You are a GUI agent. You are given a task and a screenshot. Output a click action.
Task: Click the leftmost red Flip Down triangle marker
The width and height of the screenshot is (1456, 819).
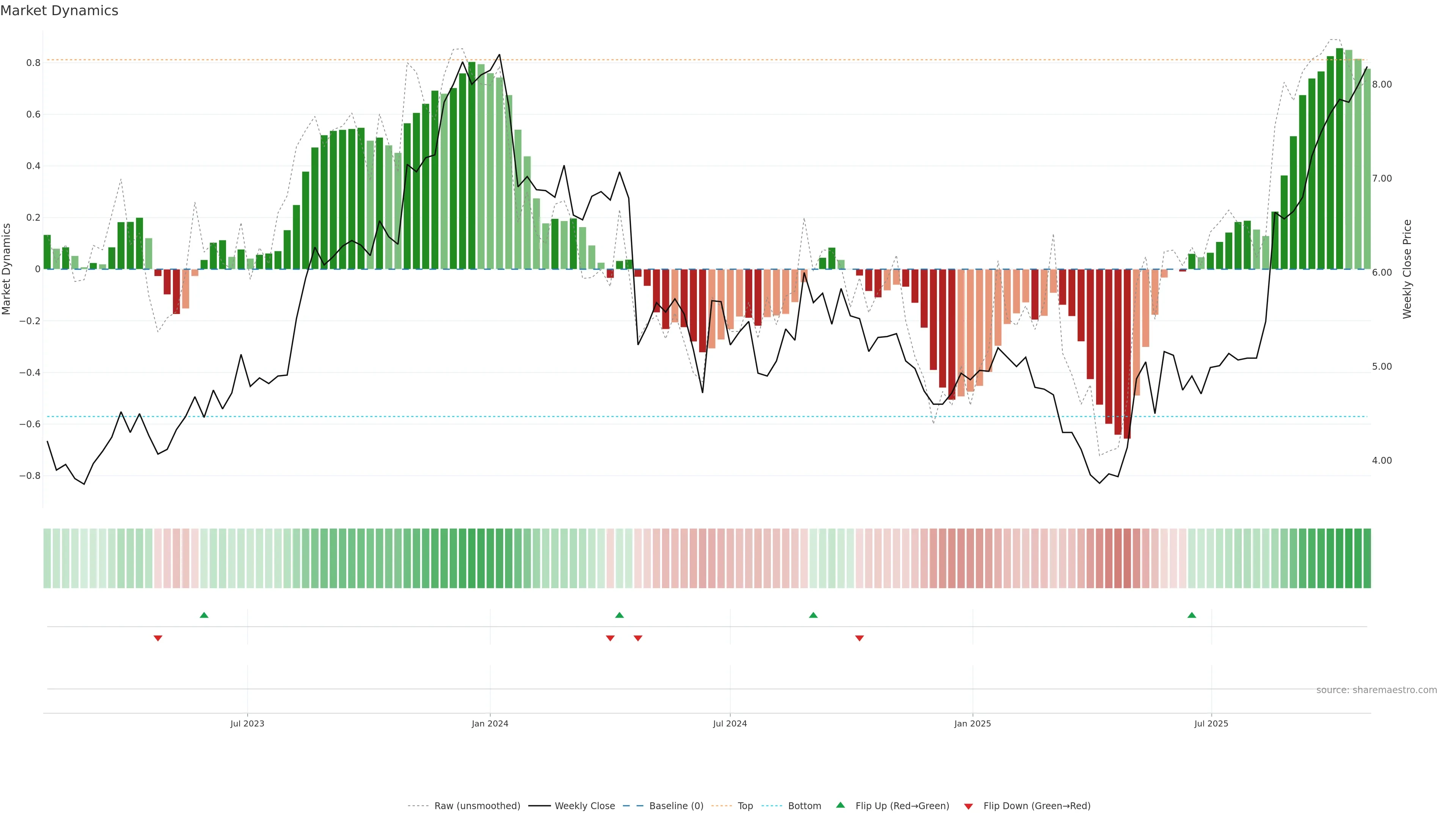point(158,638)
